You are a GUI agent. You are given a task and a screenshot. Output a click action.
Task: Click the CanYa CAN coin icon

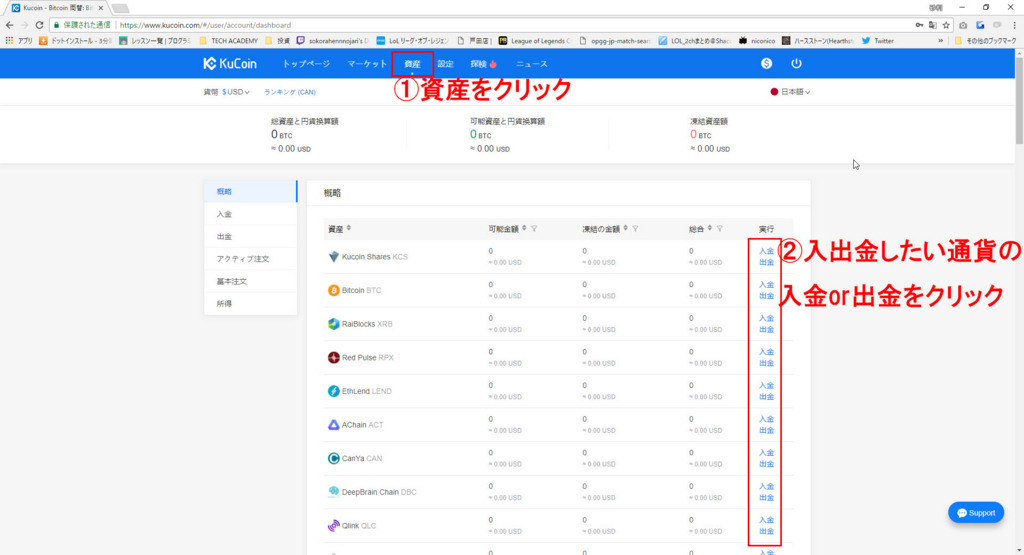point(334,458)
